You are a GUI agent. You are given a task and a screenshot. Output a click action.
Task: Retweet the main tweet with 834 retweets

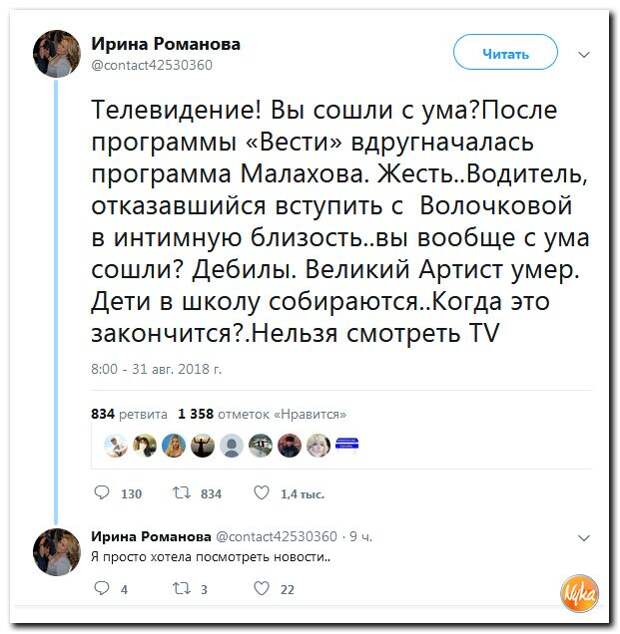(x=181, y=493)
